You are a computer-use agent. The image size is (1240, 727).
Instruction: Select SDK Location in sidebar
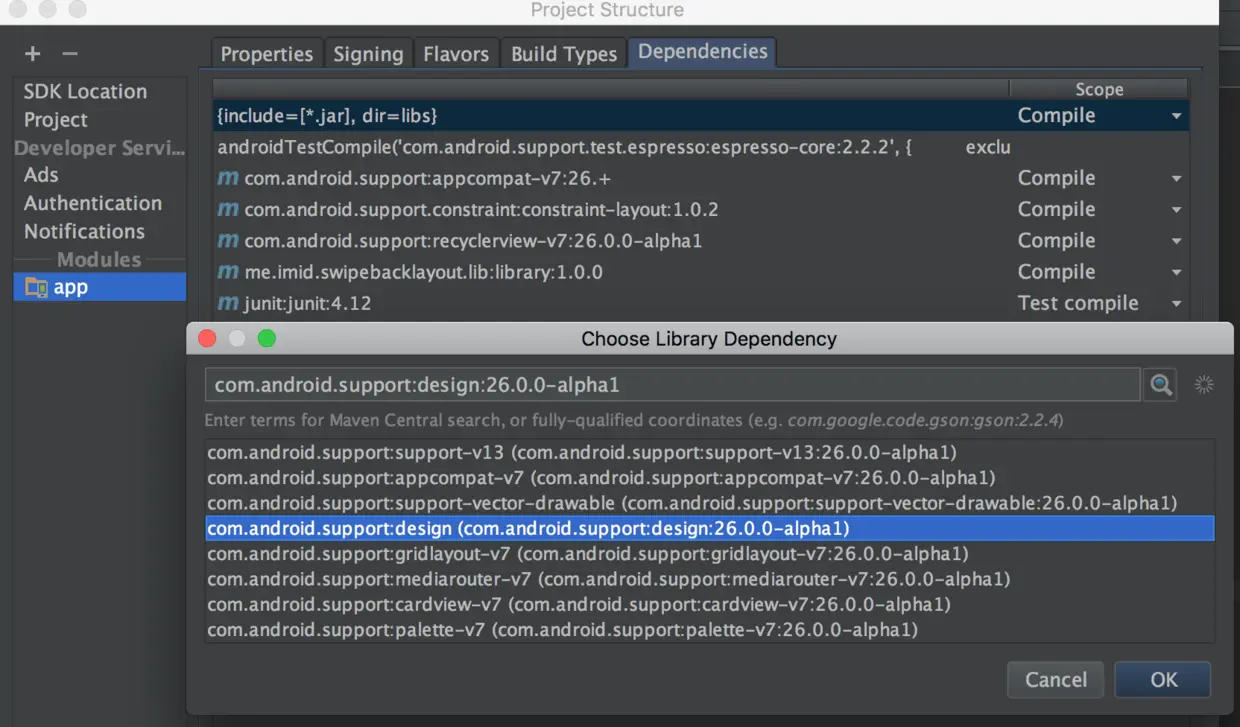85,91
